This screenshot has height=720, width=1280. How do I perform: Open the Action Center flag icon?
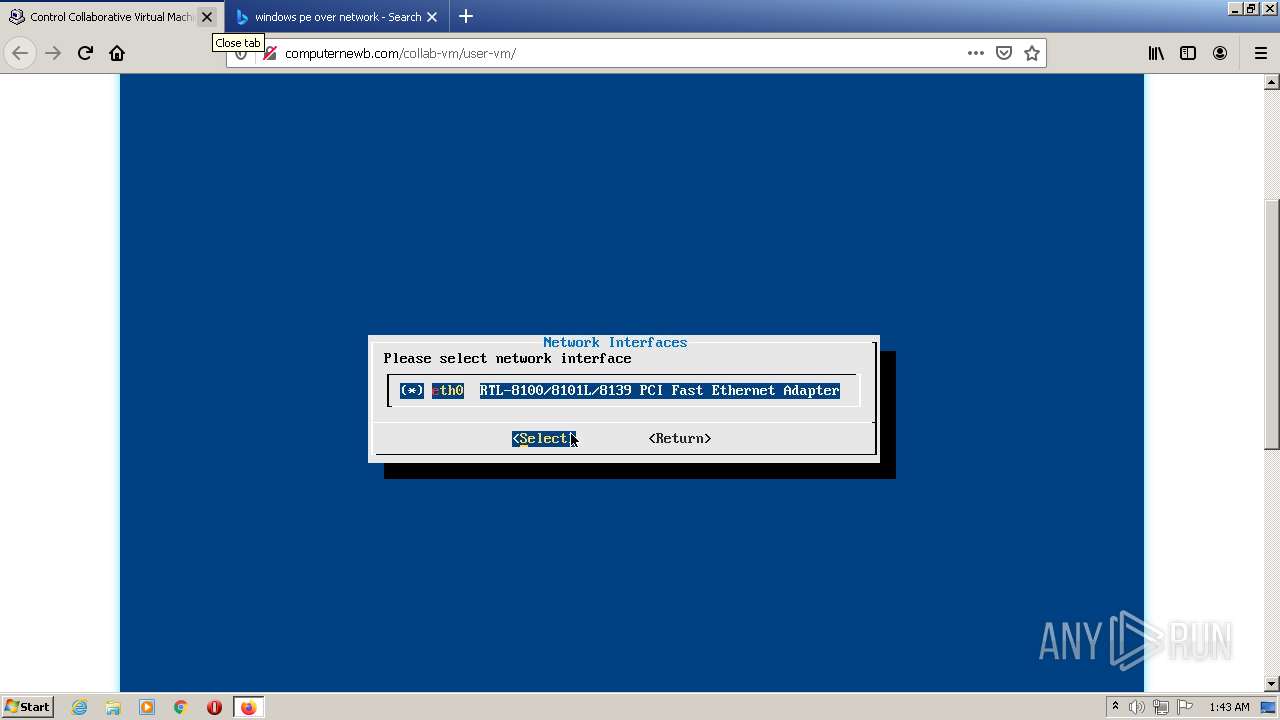1185,707
